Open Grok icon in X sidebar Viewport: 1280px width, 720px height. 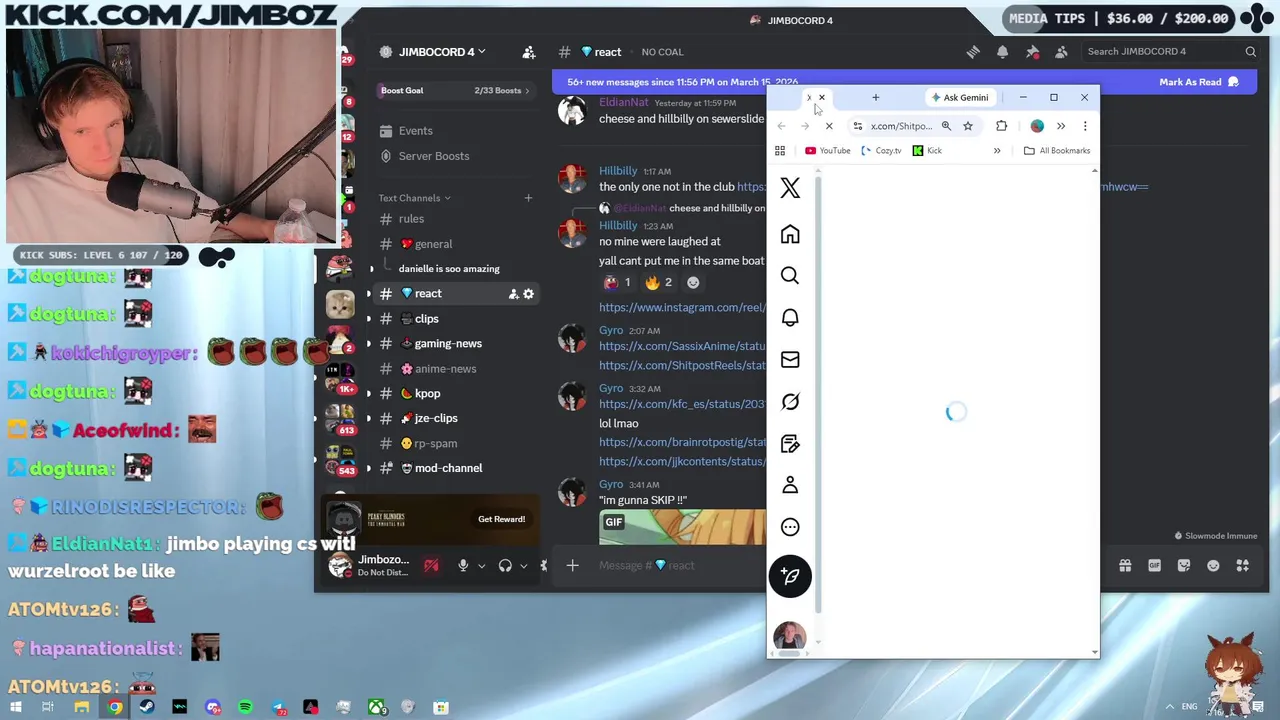click(x=790, y=401)
